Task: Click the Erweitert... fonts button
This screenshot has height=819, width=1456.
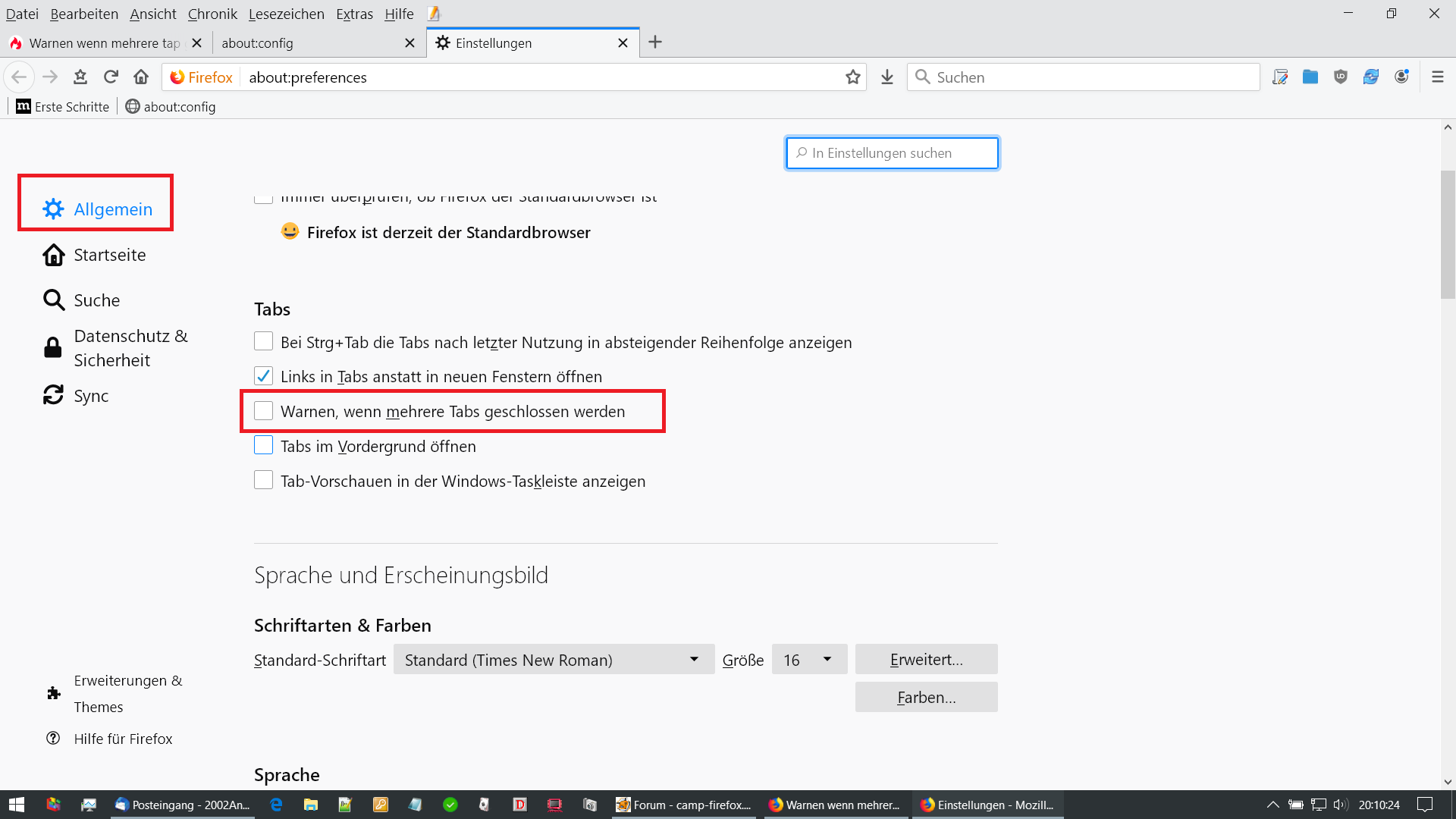Action: point(926,660)
